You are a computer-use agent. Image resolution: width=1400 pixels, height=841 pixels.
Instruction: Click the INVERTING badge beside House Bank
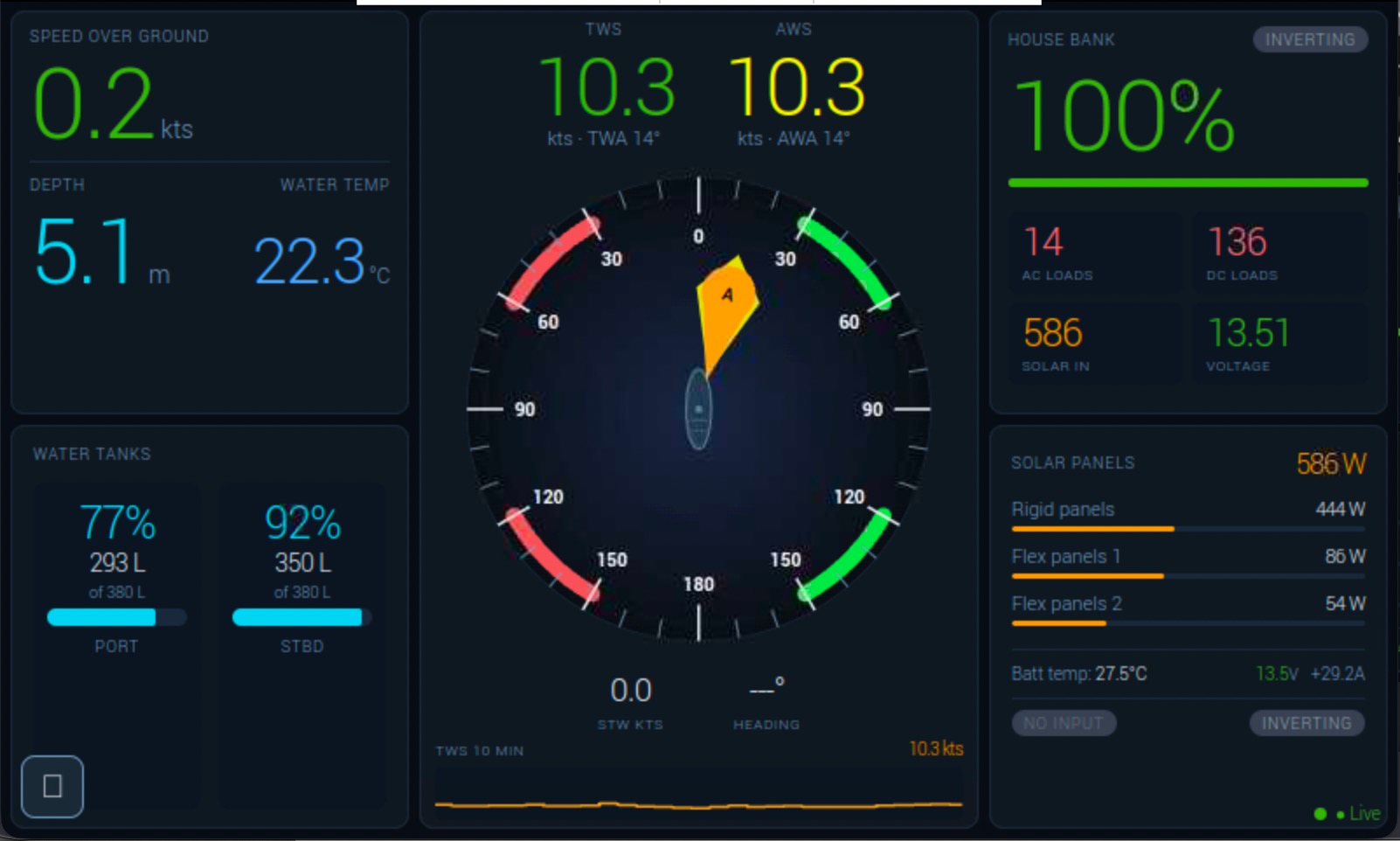pyautogui.click(x=1310, y=39)
